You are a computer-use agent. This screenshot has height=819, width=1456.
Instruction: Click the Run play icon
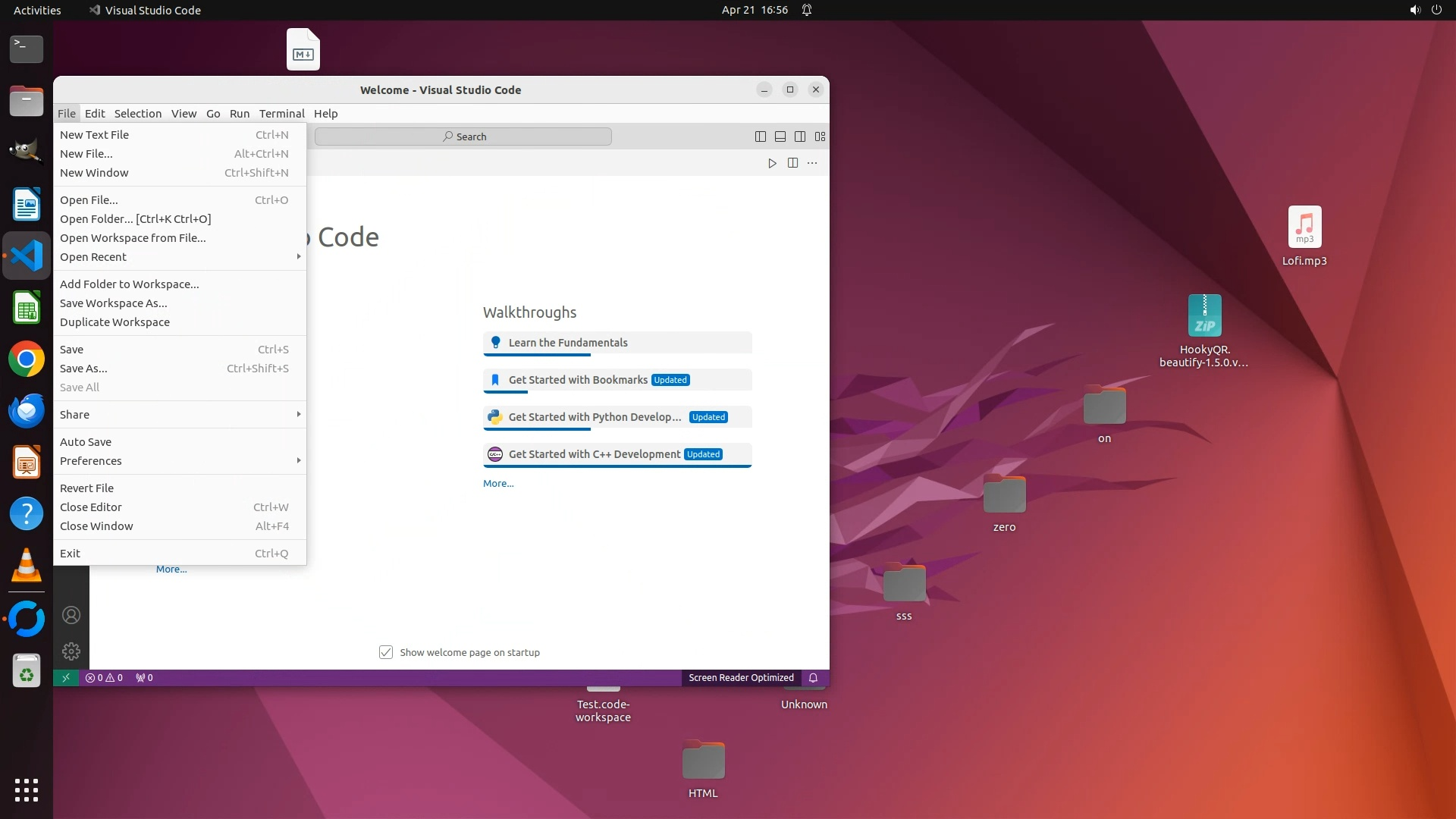click(x=772, y=163)
